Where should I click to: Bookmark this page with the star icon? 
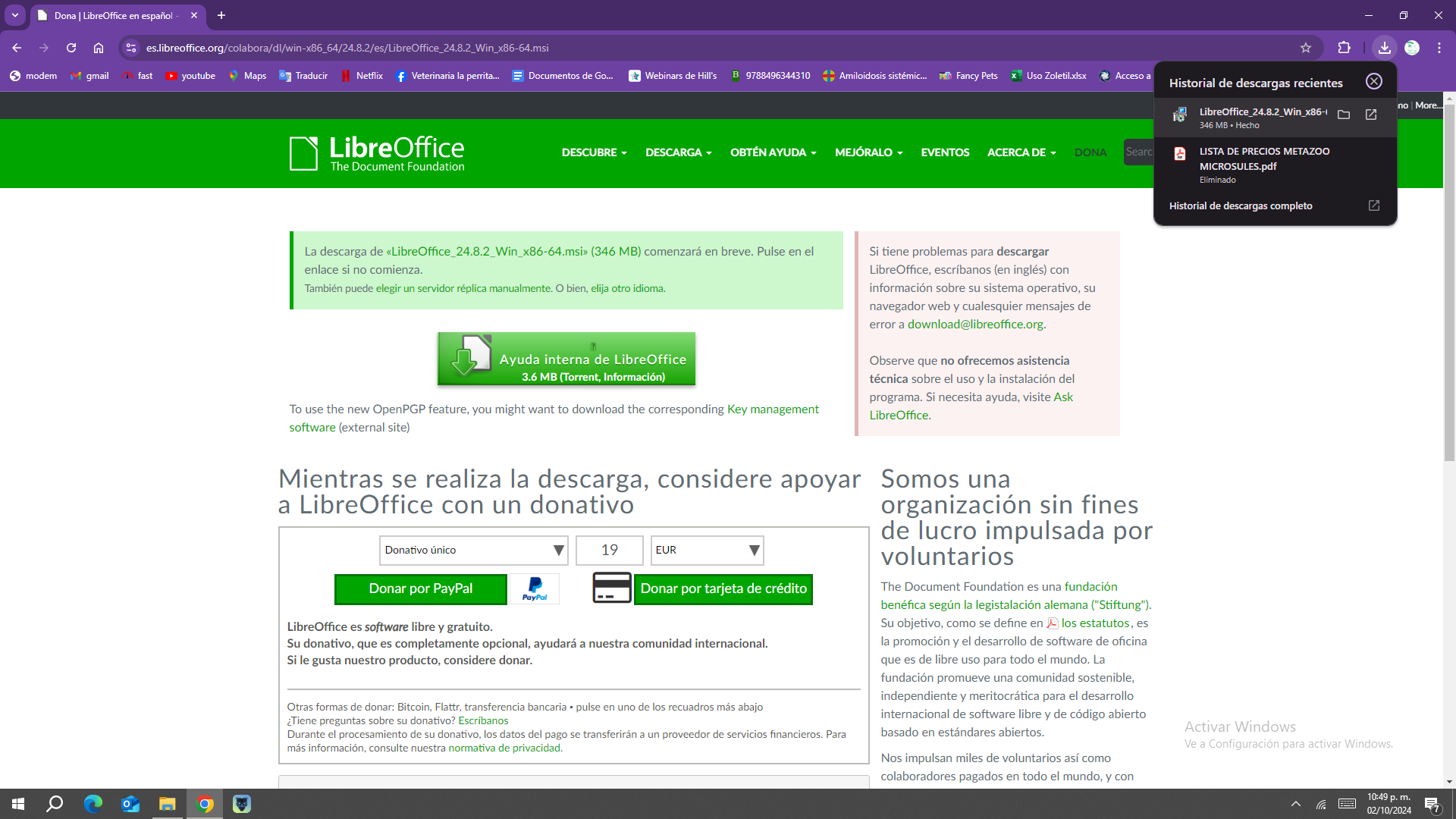coord(1306,48)
